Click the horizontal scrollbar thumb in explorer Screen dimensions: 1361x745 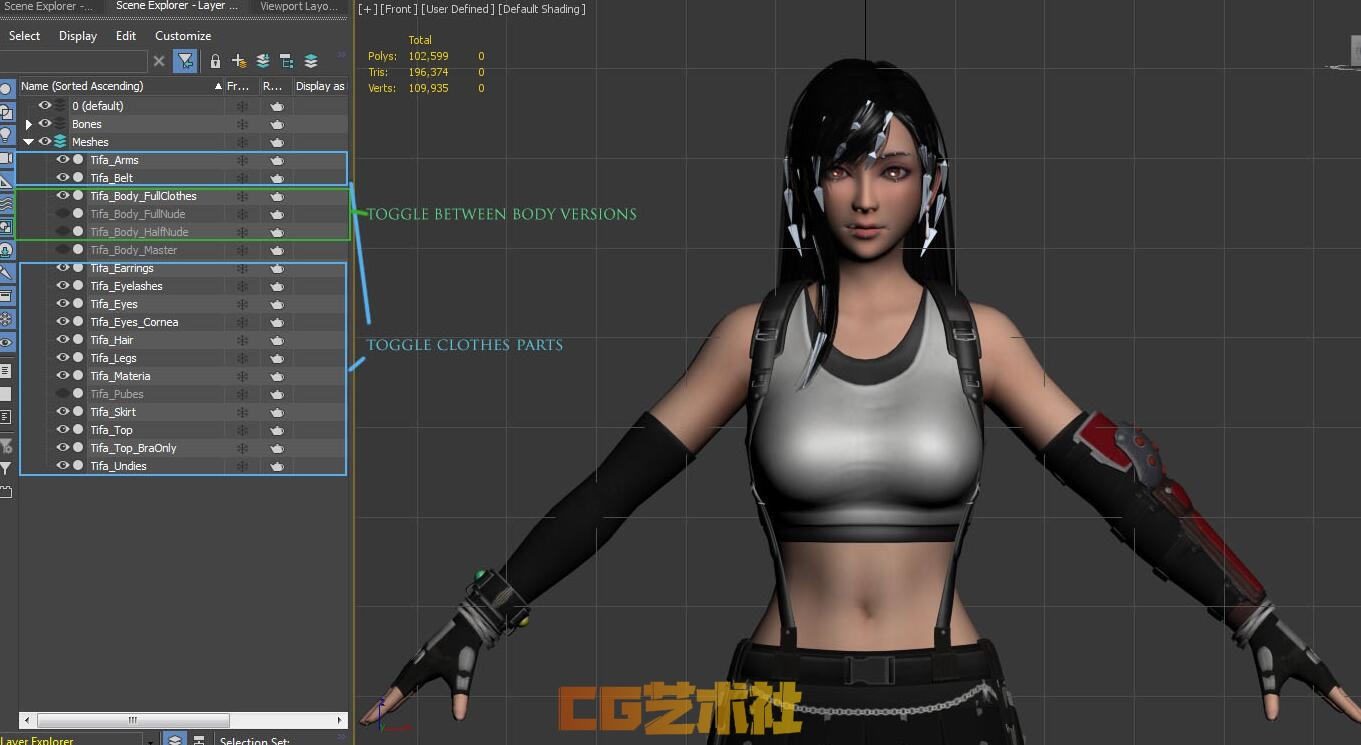point(134,720)
